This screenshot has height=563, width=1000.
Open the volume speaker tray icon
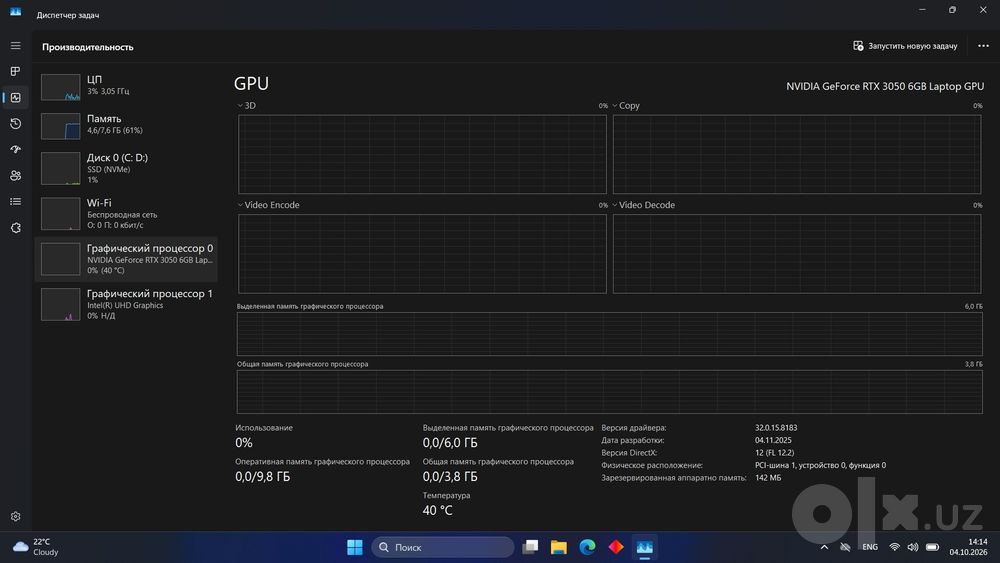913,547
